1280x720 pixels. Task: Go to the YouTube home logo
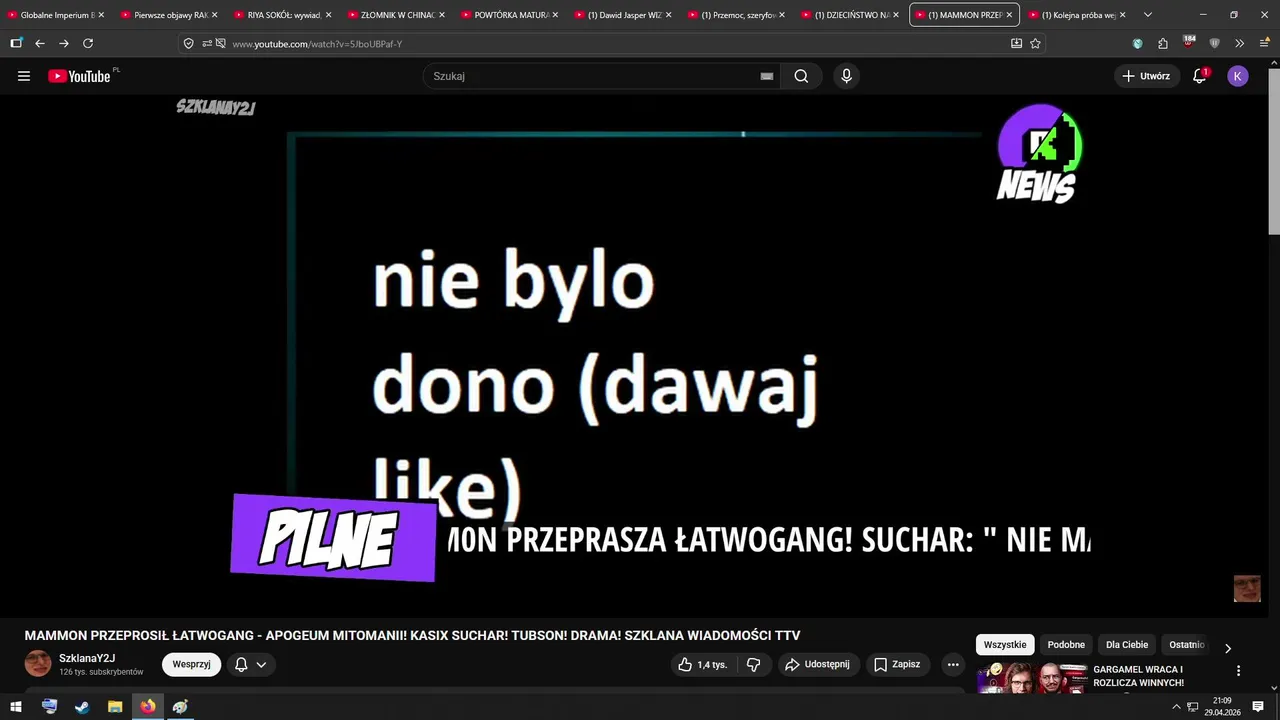79,76
